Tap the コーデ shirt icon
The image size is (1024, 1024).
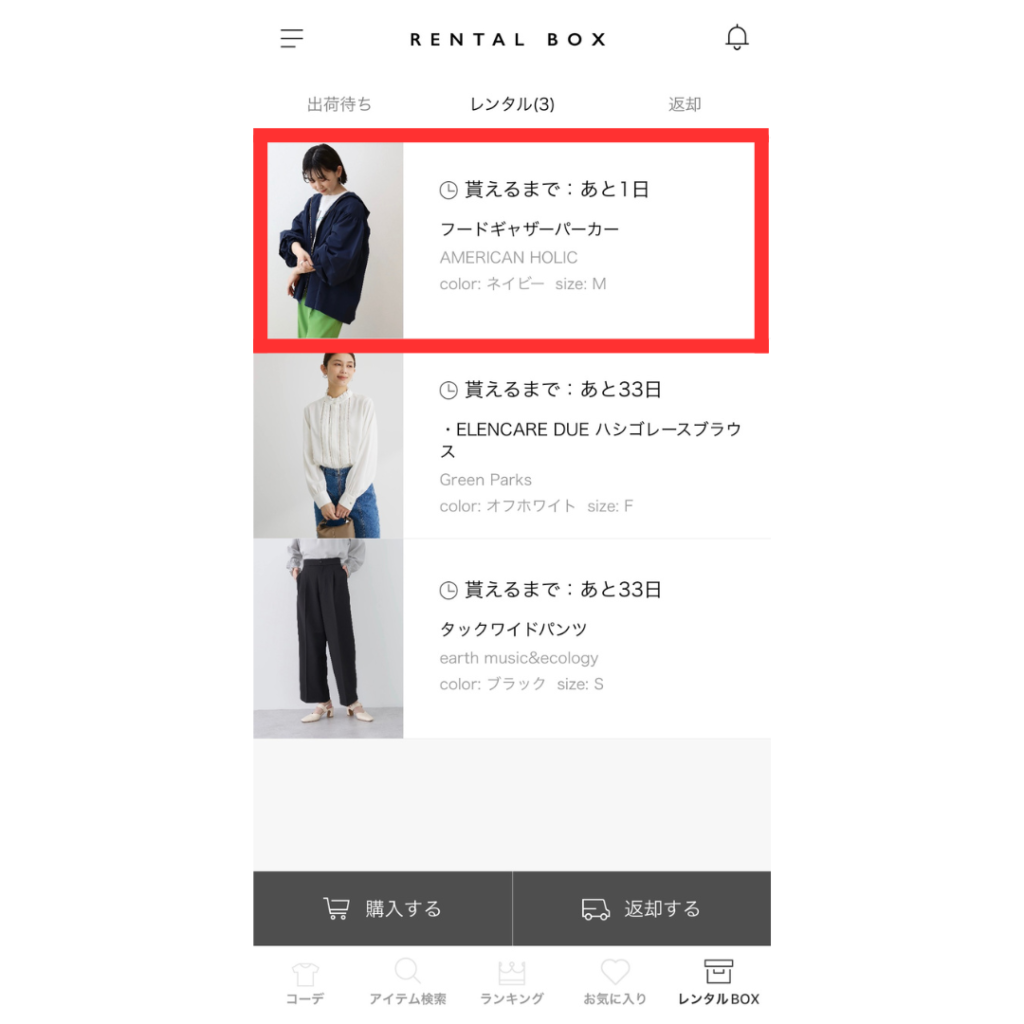(x=305, y=974)
